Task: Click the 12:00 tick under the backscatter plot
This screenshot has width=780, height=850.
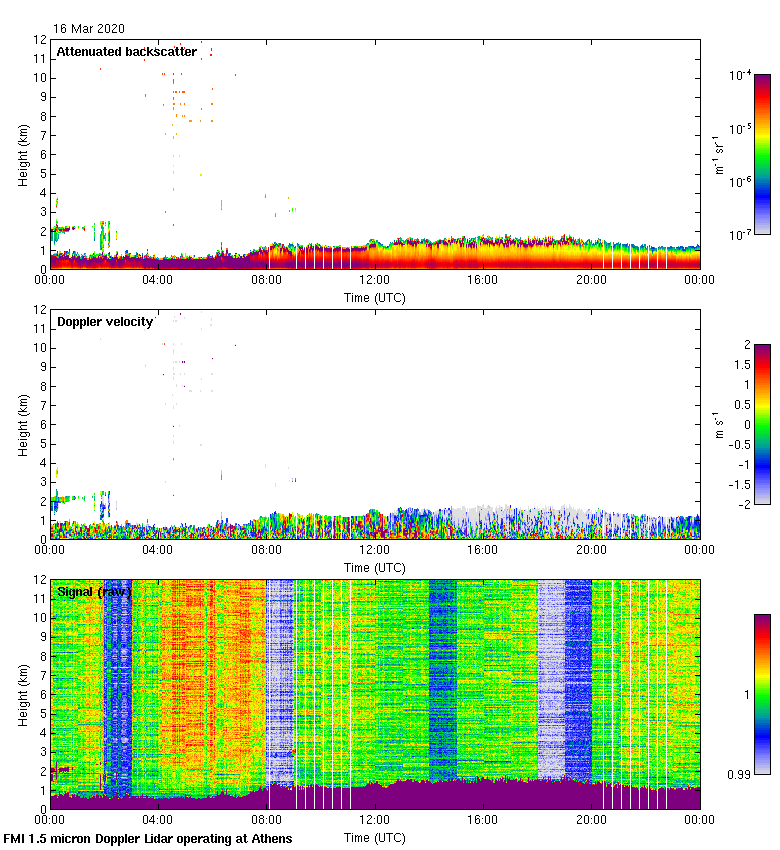Action: pyautogui.click(x=375, y=282)
